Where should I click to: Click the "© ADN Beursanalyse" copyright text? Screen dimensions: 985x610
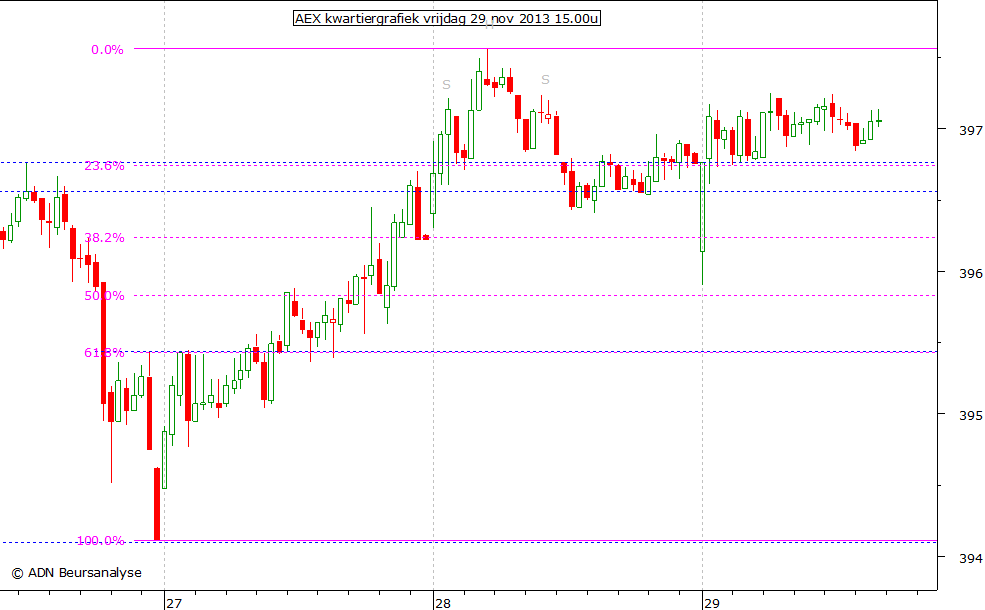tap(77, 573)
